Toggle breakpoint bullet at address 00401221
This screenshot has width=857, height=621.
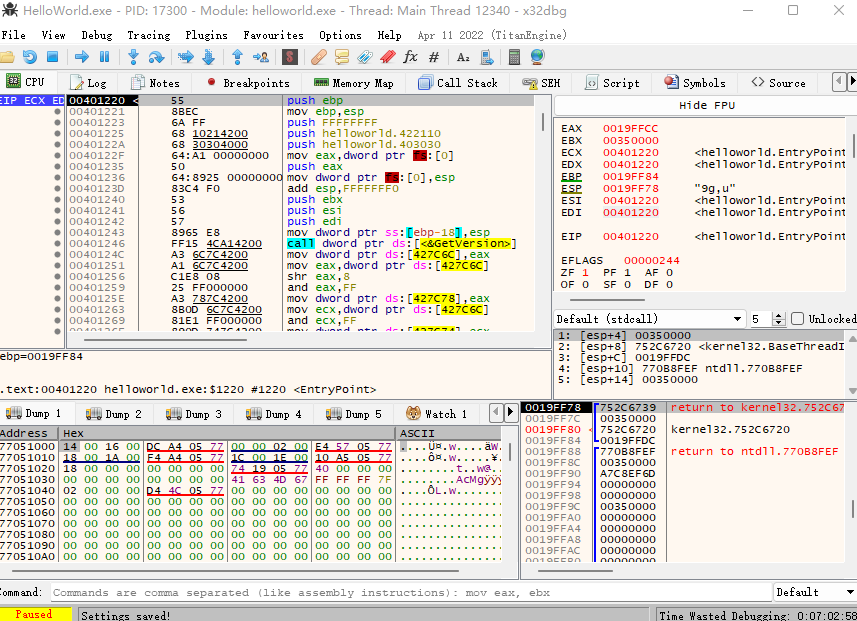coord(57,112)
